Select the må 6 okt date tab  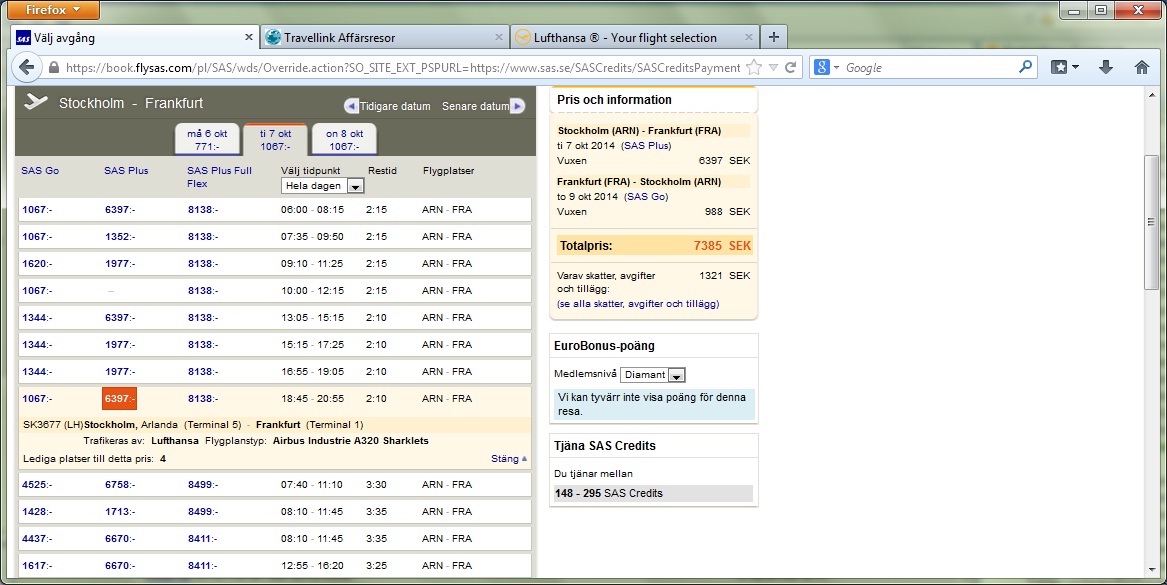tap(207, 140)
